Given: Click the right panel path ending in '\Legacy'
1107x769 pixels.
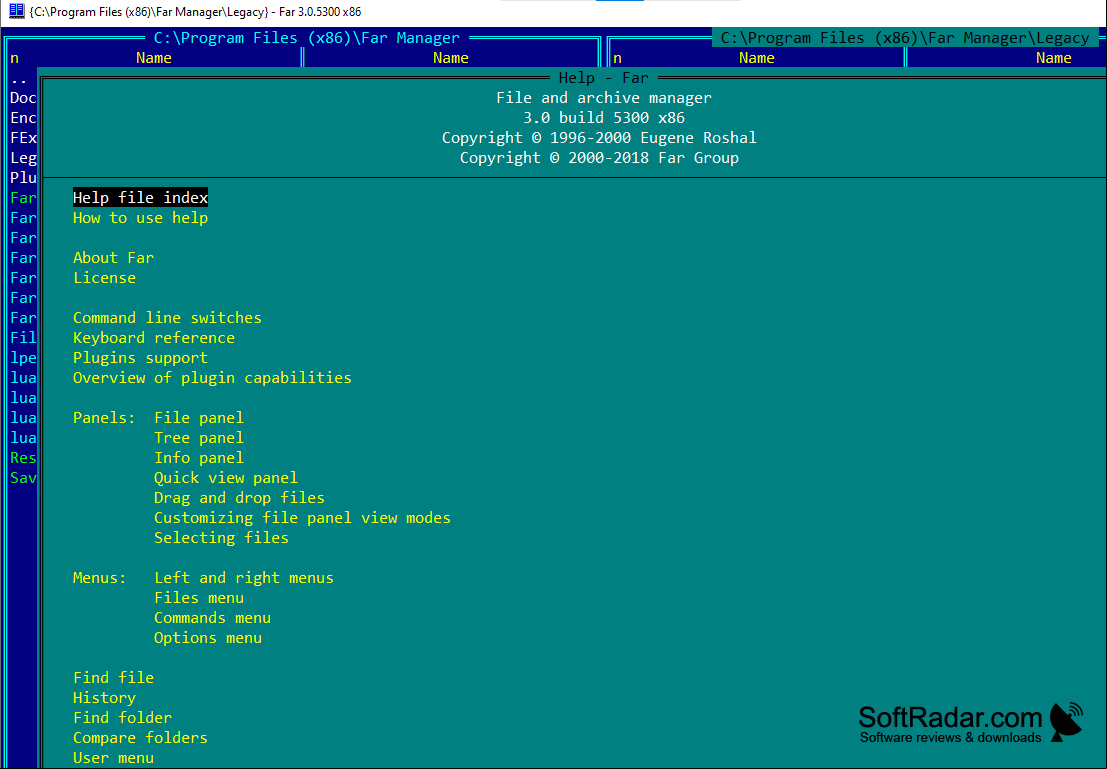Looking at the screenshot, I should pos(905,38).
